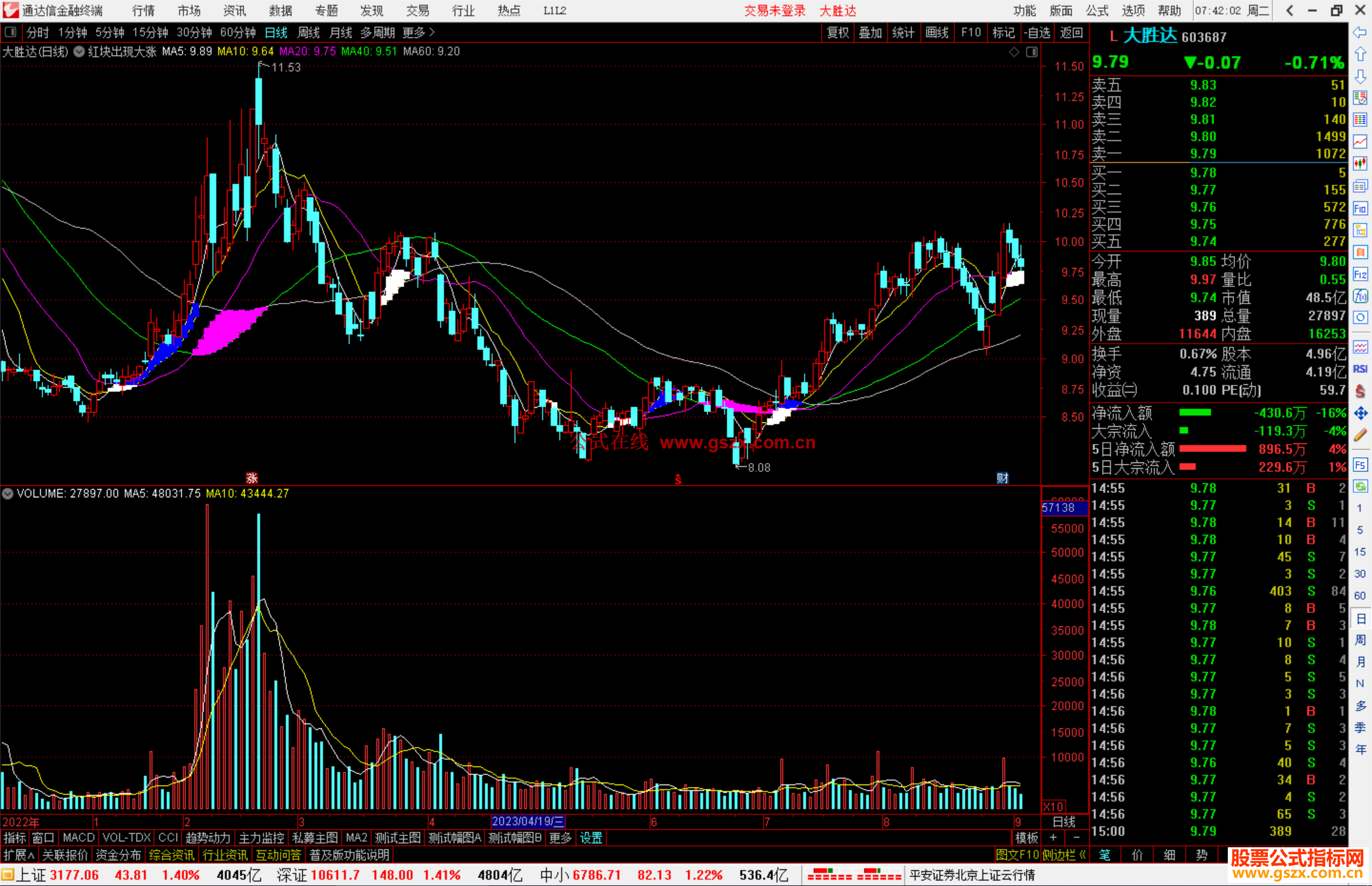Expand 更多 periods dropdown in top toolbar
The image size is (1372, 886).
tap(419, 32)
